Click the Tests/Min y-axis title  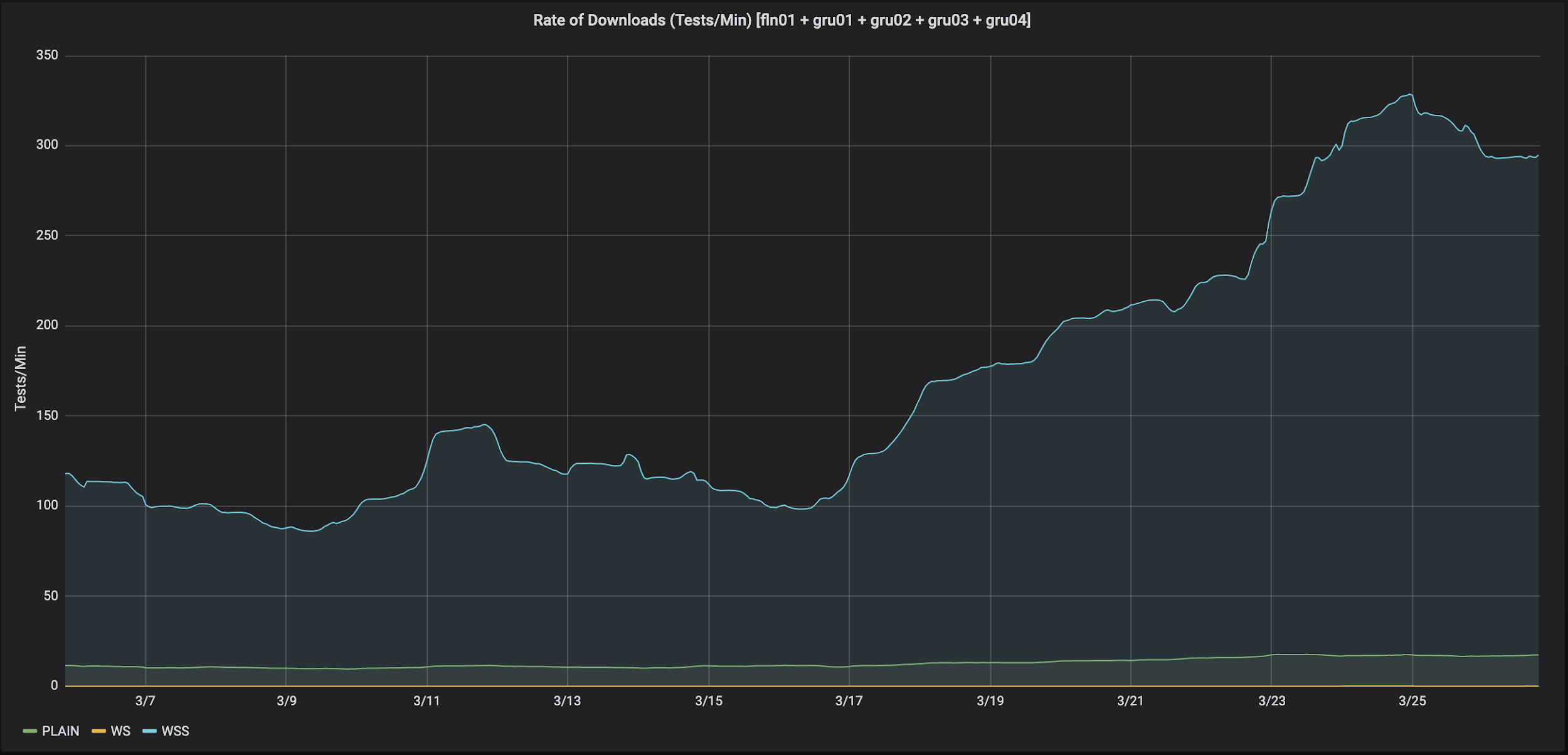coord(21,378)
